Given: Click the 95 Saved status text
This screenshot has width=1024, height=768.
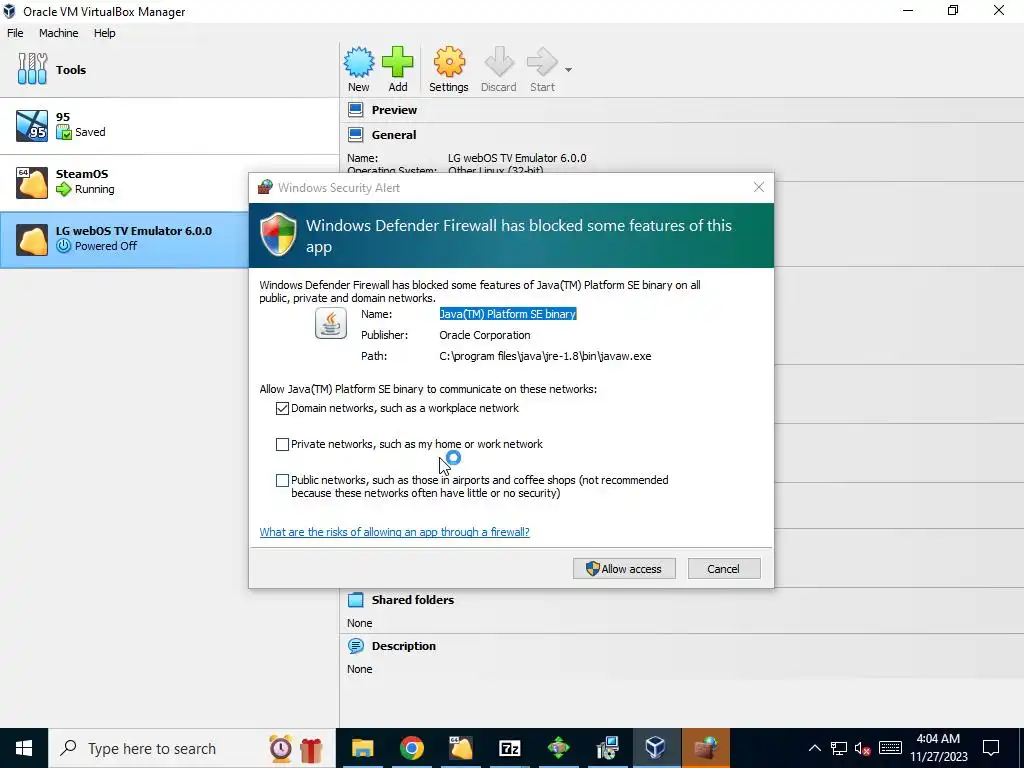Looking at the screenshot, I should point(90,132).
